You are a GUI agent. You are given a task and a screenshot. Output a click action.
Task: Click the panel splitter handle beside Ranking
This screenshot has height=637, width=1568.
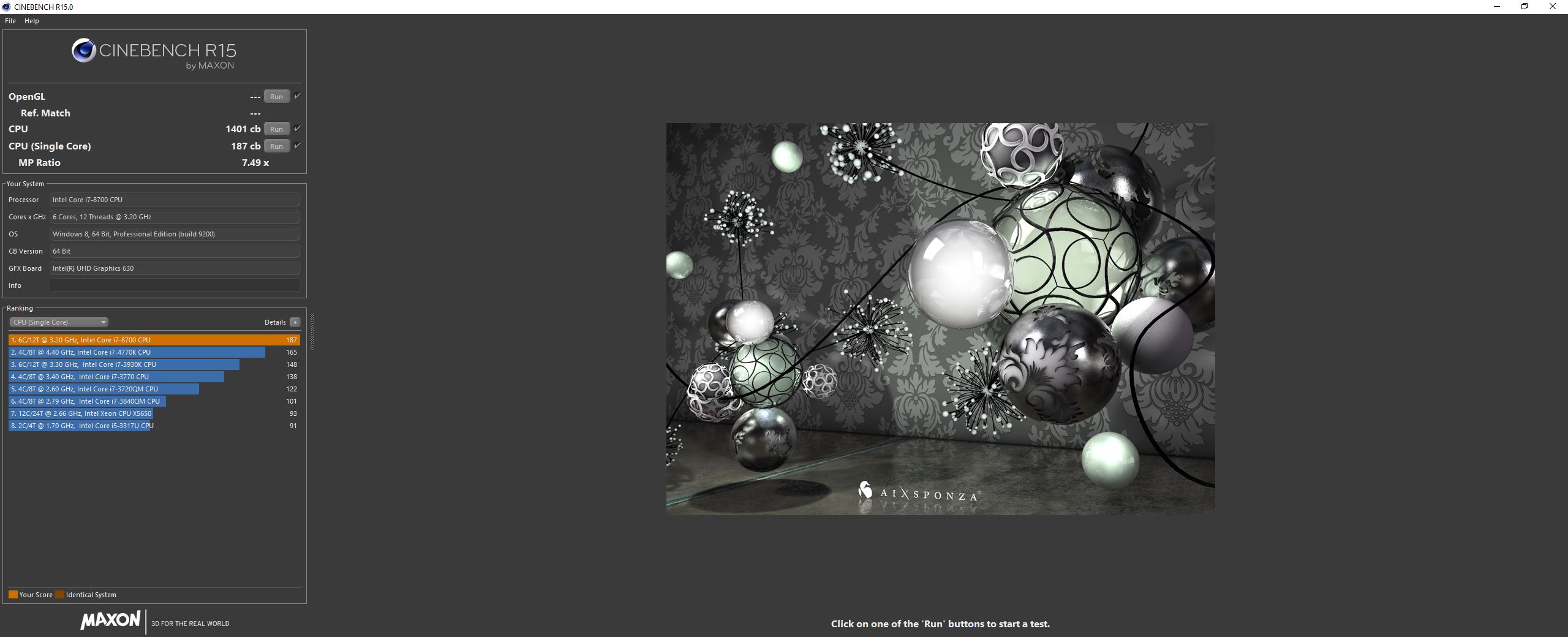point(312,331)
